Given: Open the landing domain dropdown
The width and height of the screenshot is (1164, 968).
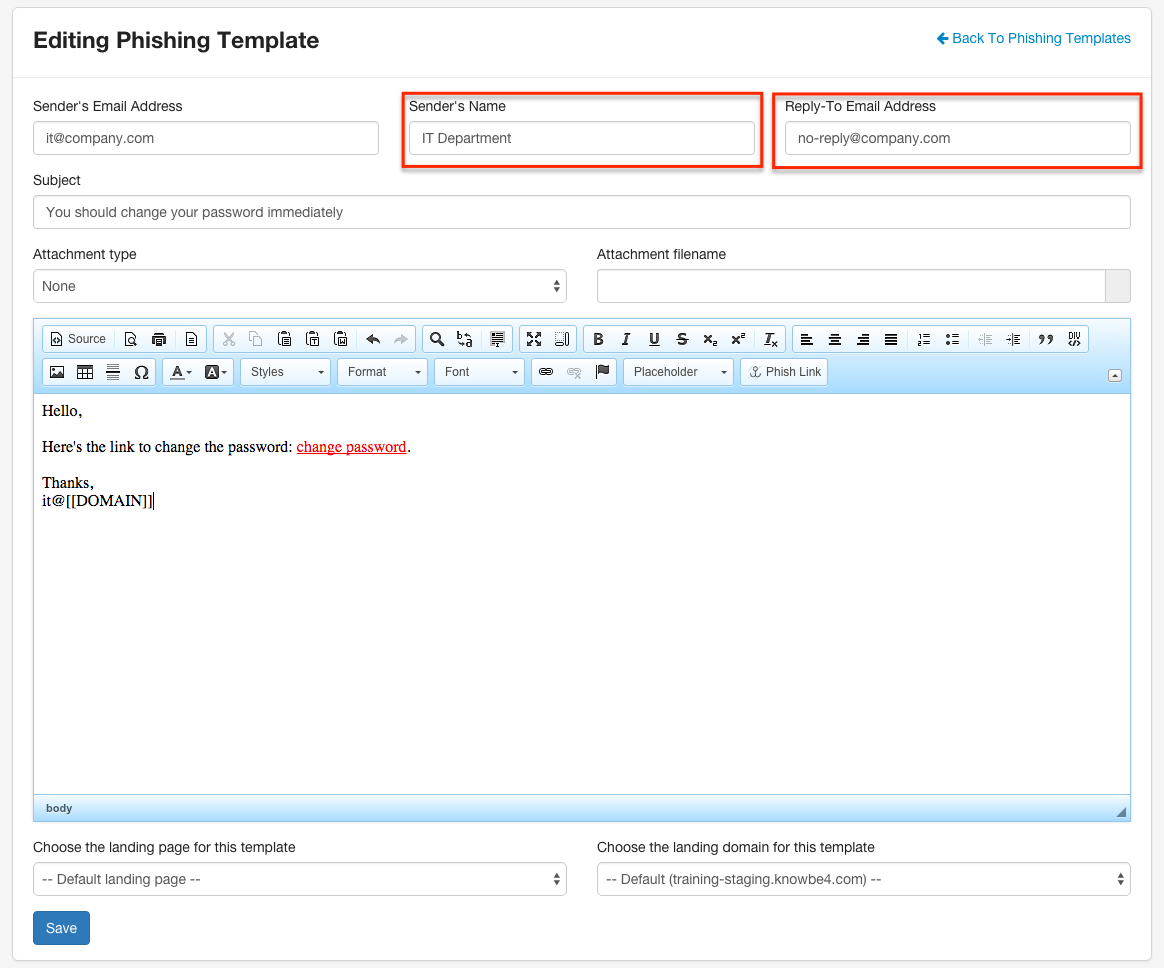Looking at the screenshot, I should (862, 879).
